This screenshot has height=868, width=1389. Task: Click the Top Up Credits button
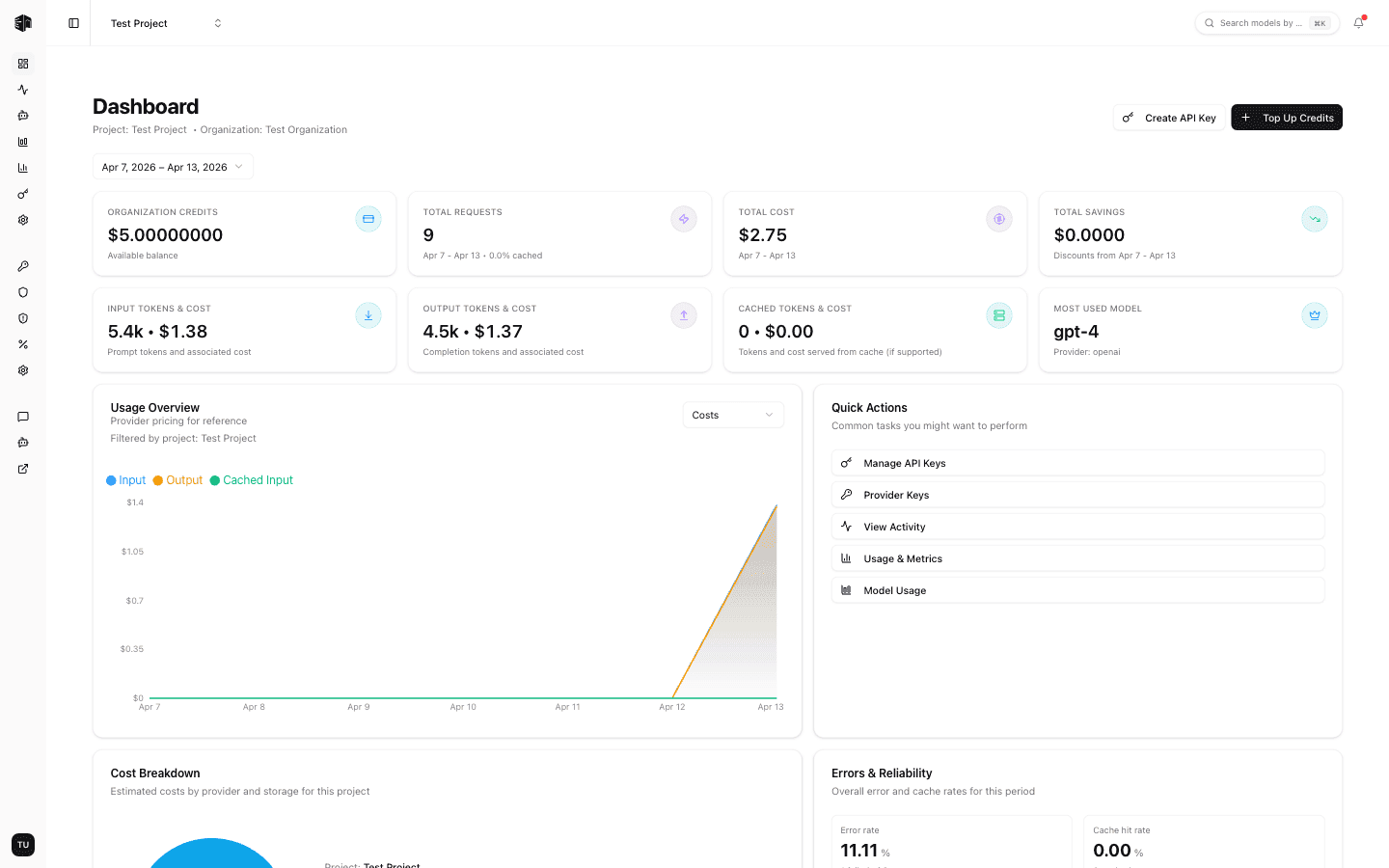click(1286, 117)
